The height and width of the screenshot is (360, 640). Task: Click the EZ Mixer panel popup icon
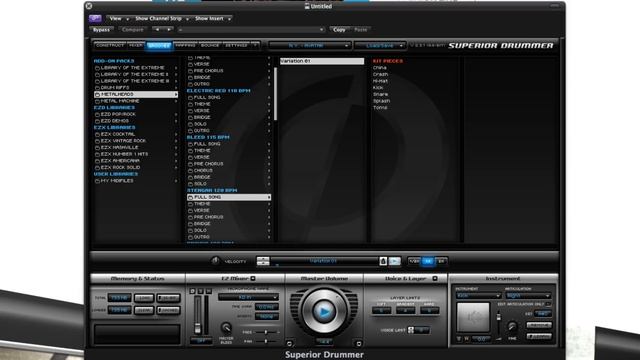click(x=253, y=278)
